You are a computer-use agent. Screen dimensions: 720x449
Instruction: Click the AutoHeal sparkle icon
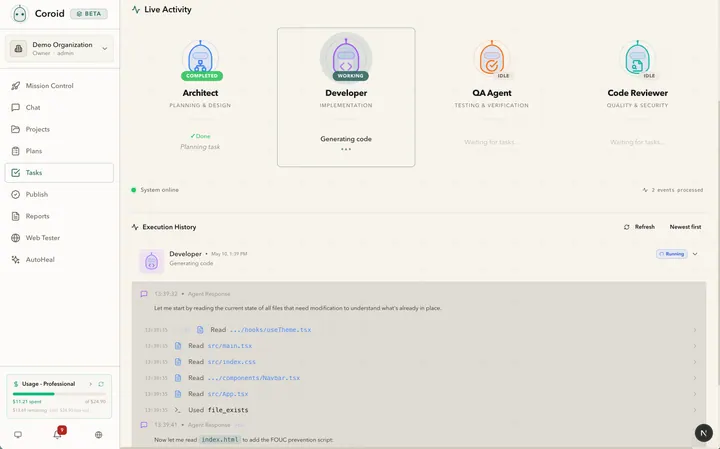coord(16,259)
